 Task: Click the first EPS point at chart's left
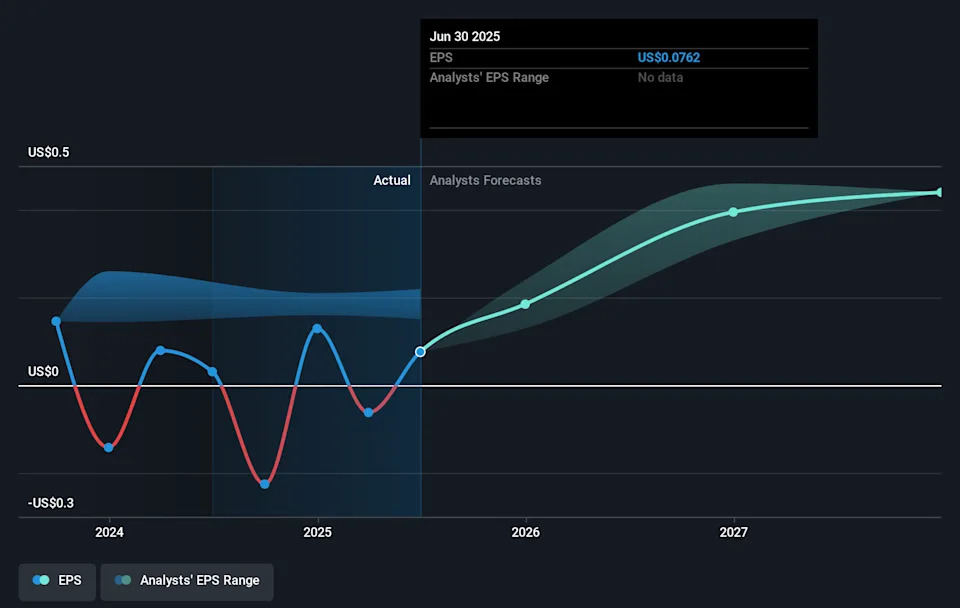[x=56, y=321]
